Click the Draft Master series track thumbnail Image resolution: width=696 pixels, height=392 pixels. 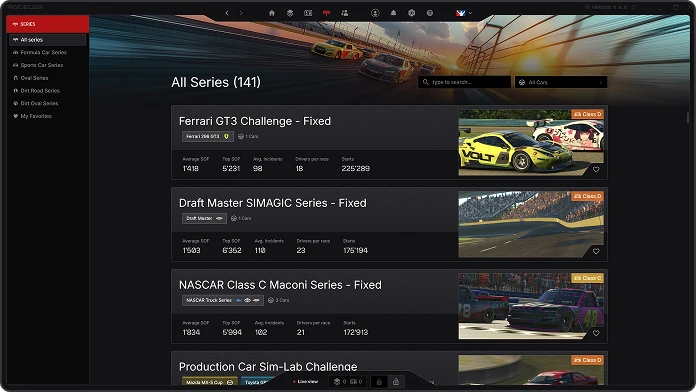click(x=531, y=225)
